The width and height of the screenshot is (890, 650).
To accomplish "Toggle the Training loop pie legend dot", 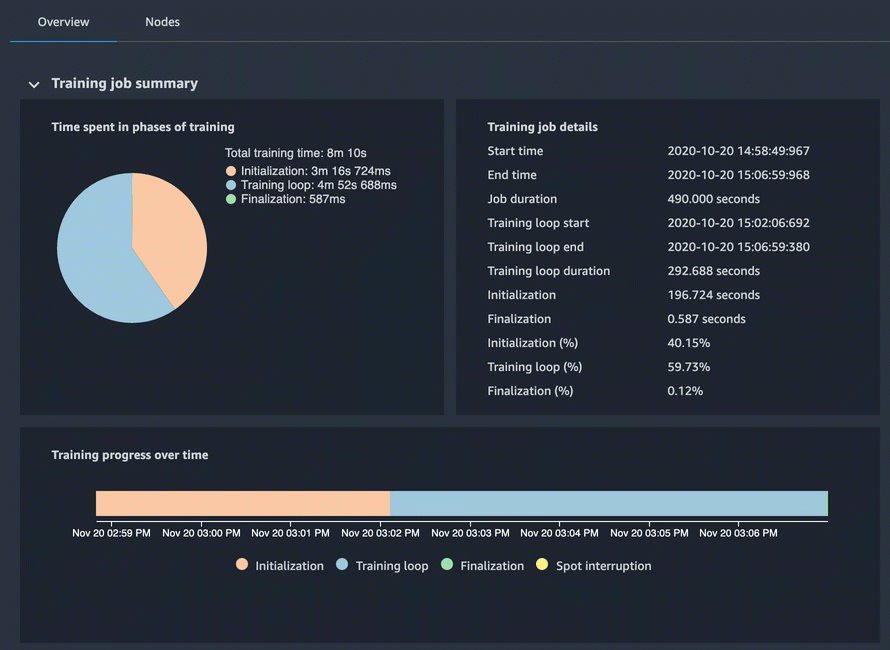I will point(231,185).
